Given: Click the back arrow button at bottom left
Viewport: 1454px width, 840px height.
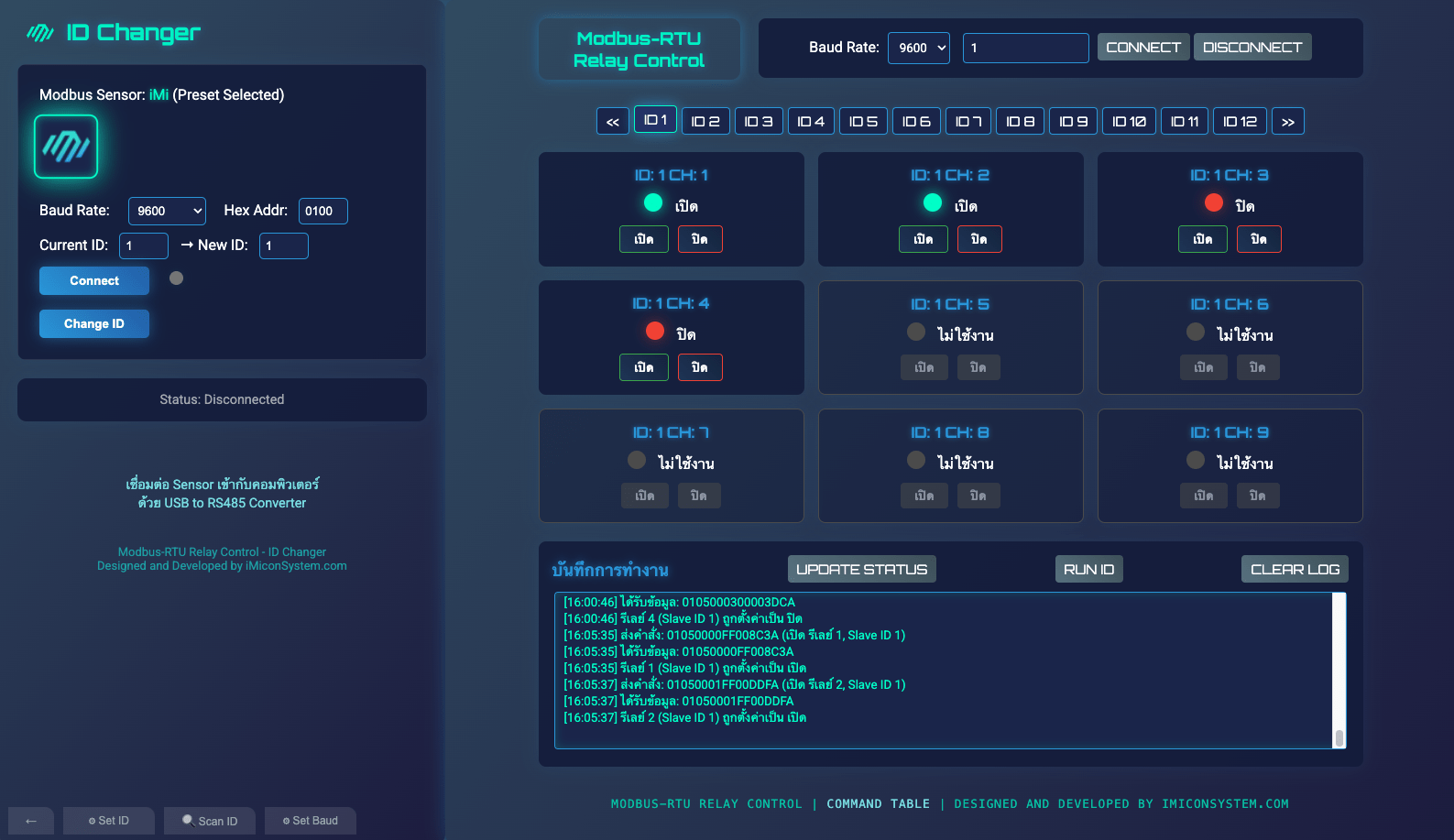Looking at the screenshot, I should [31, 821].
